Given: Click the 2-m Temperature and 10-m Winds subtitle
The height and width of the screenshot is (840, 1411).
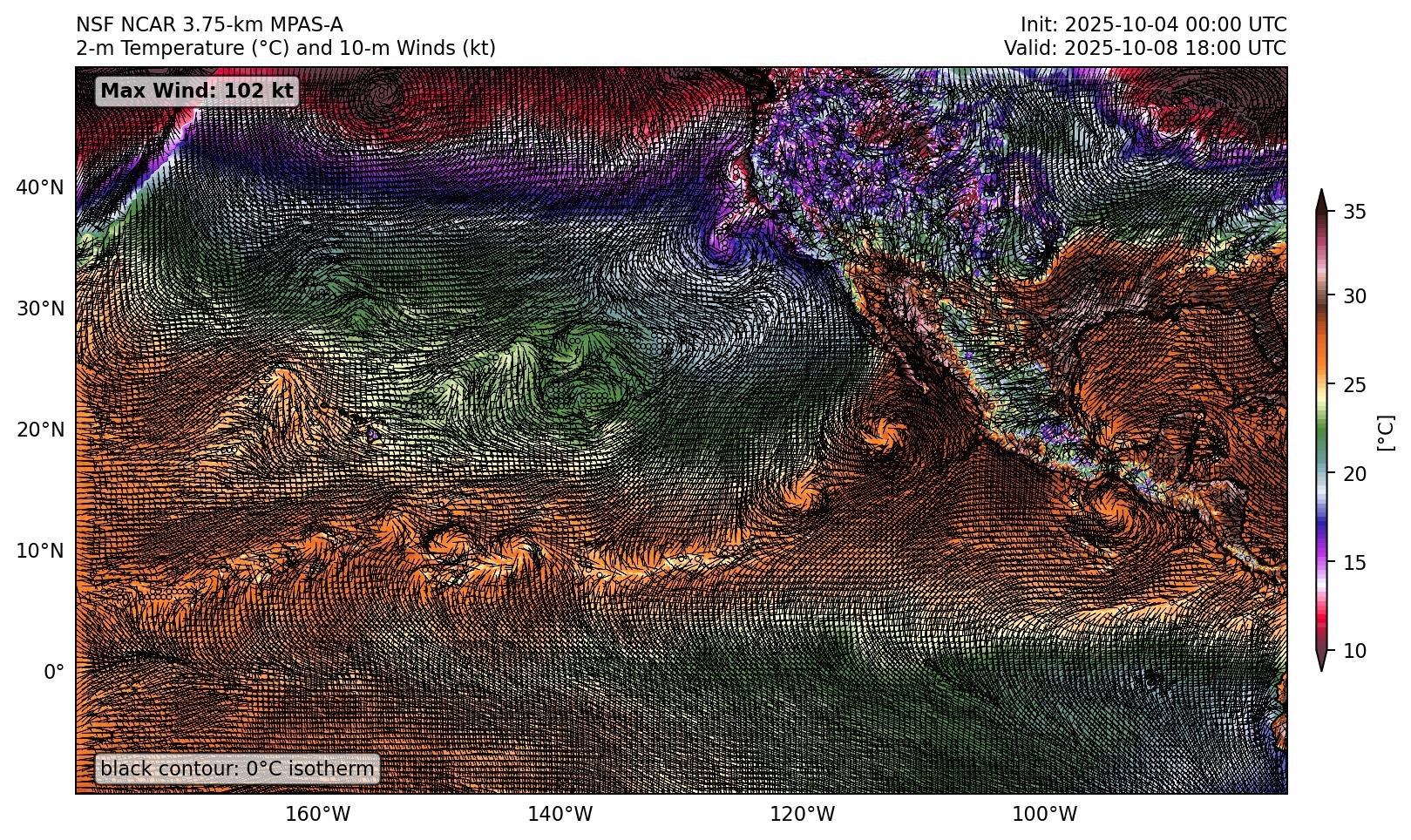Looking at the screenshot, I should (286, 48).
